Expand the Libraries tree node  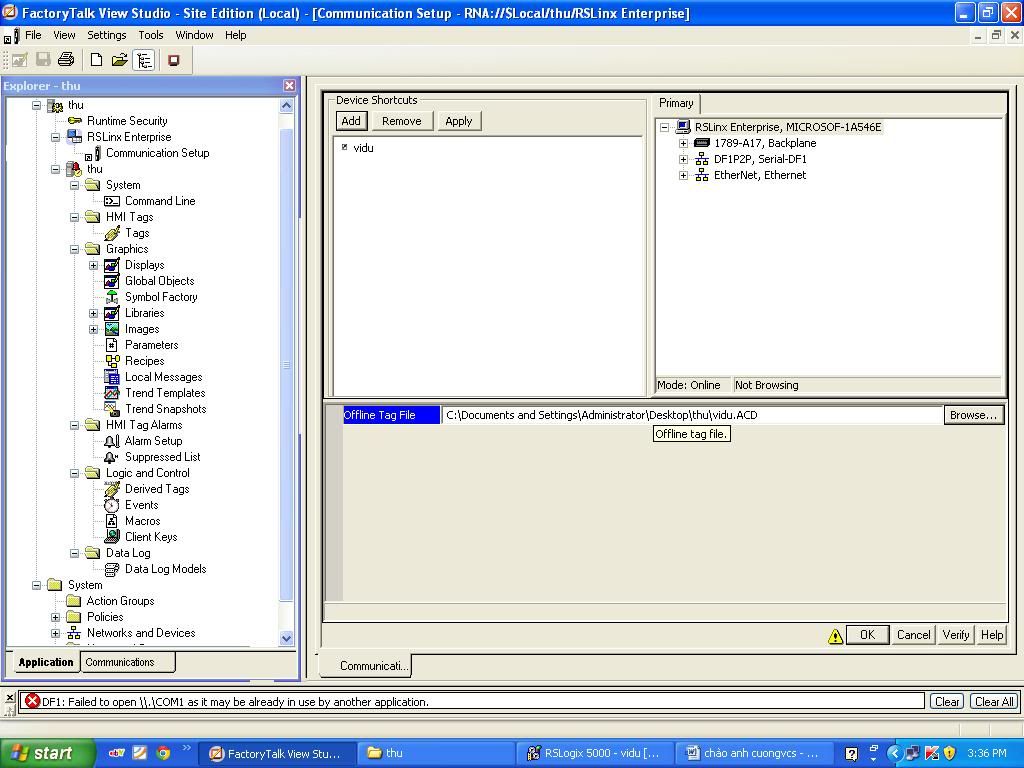click(x=93, y=313)
